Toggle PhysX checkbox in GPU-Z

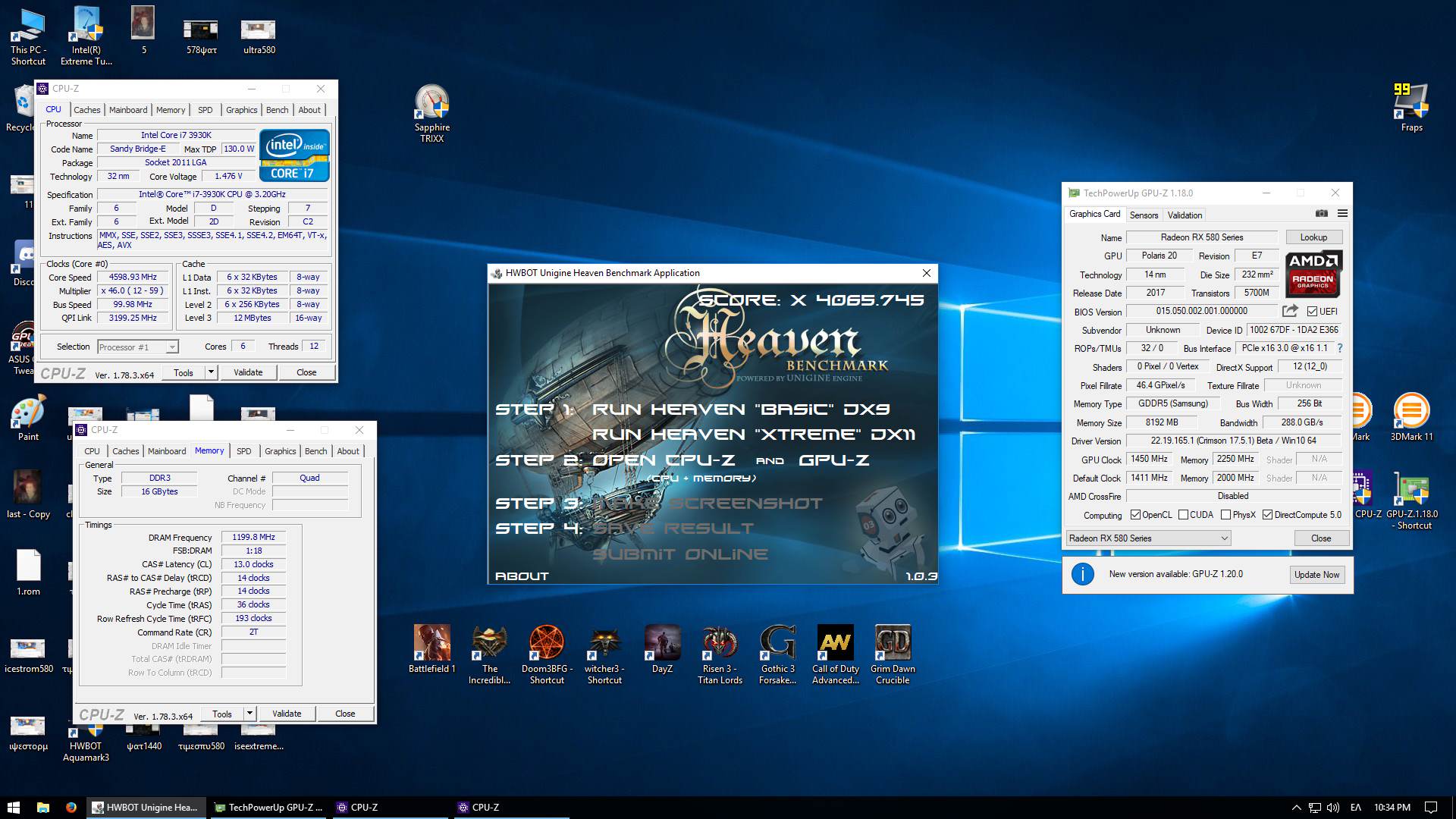coord(1225,515)
